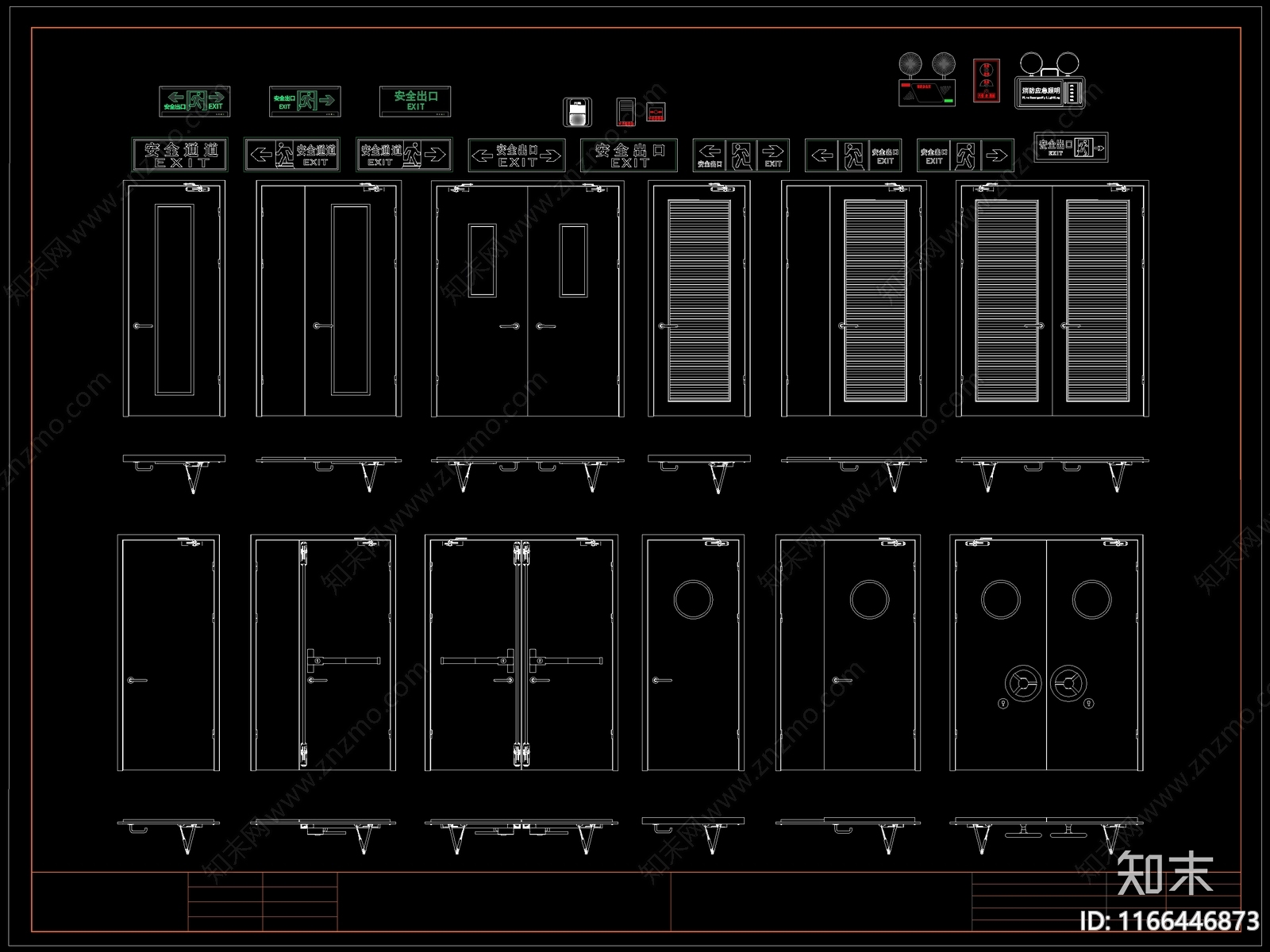Screen dimensions: 1270x952
Task: Select the small hanging 安全出口 sign
Action: 1071,147
